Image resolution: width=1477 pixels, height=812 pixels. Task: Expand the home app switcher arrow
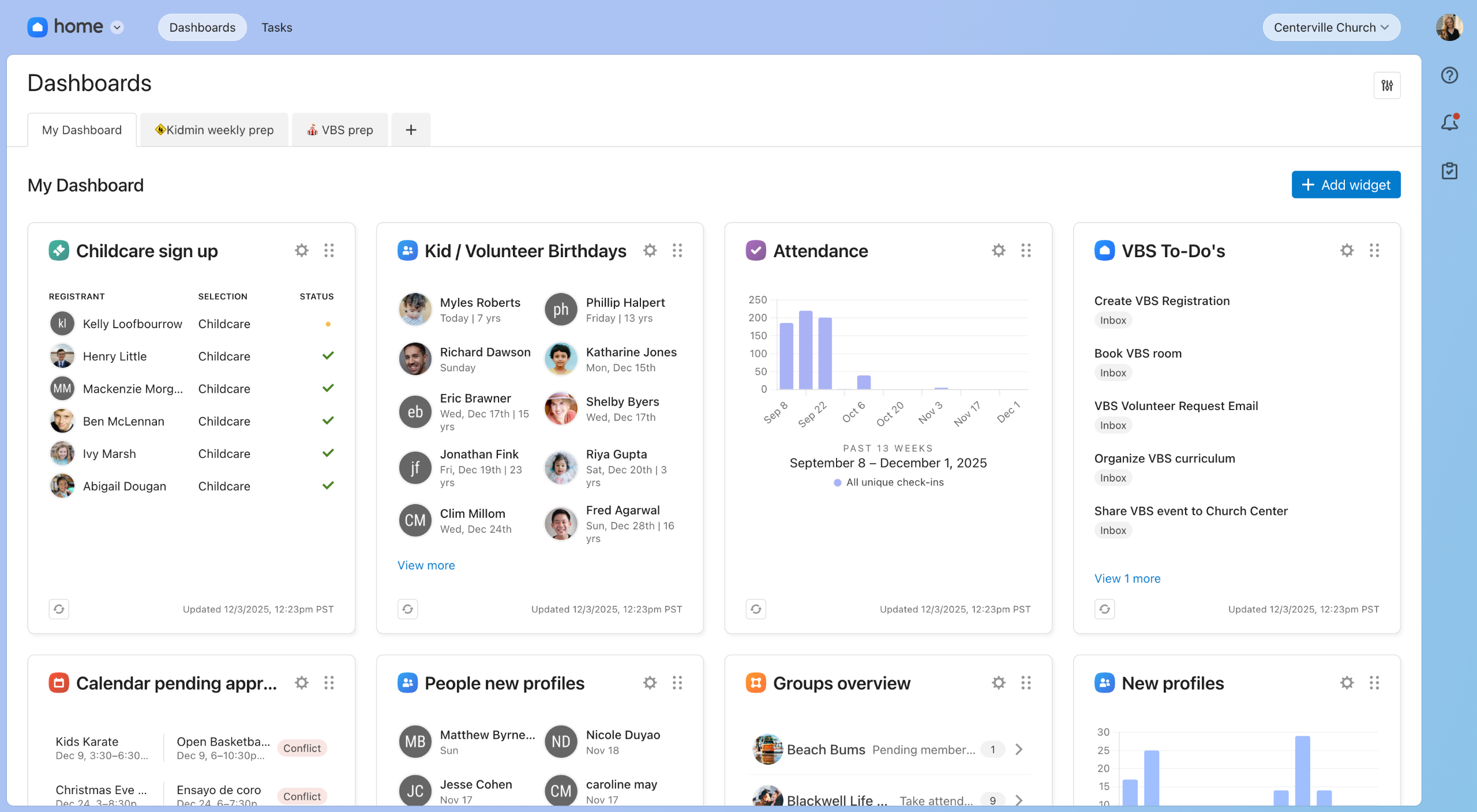click(117, 28)
